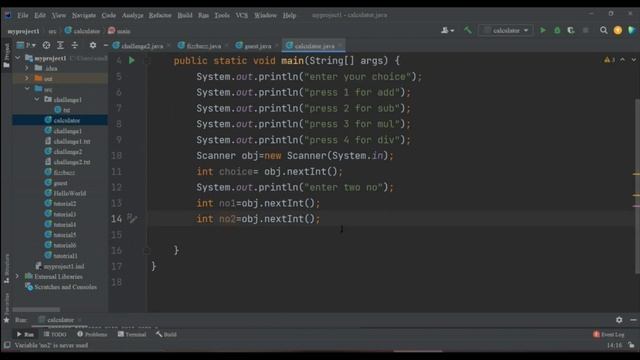Viewport: 640px width, 360px height.
Task: Open the Terminal tool window button
Action: point(132,334)
